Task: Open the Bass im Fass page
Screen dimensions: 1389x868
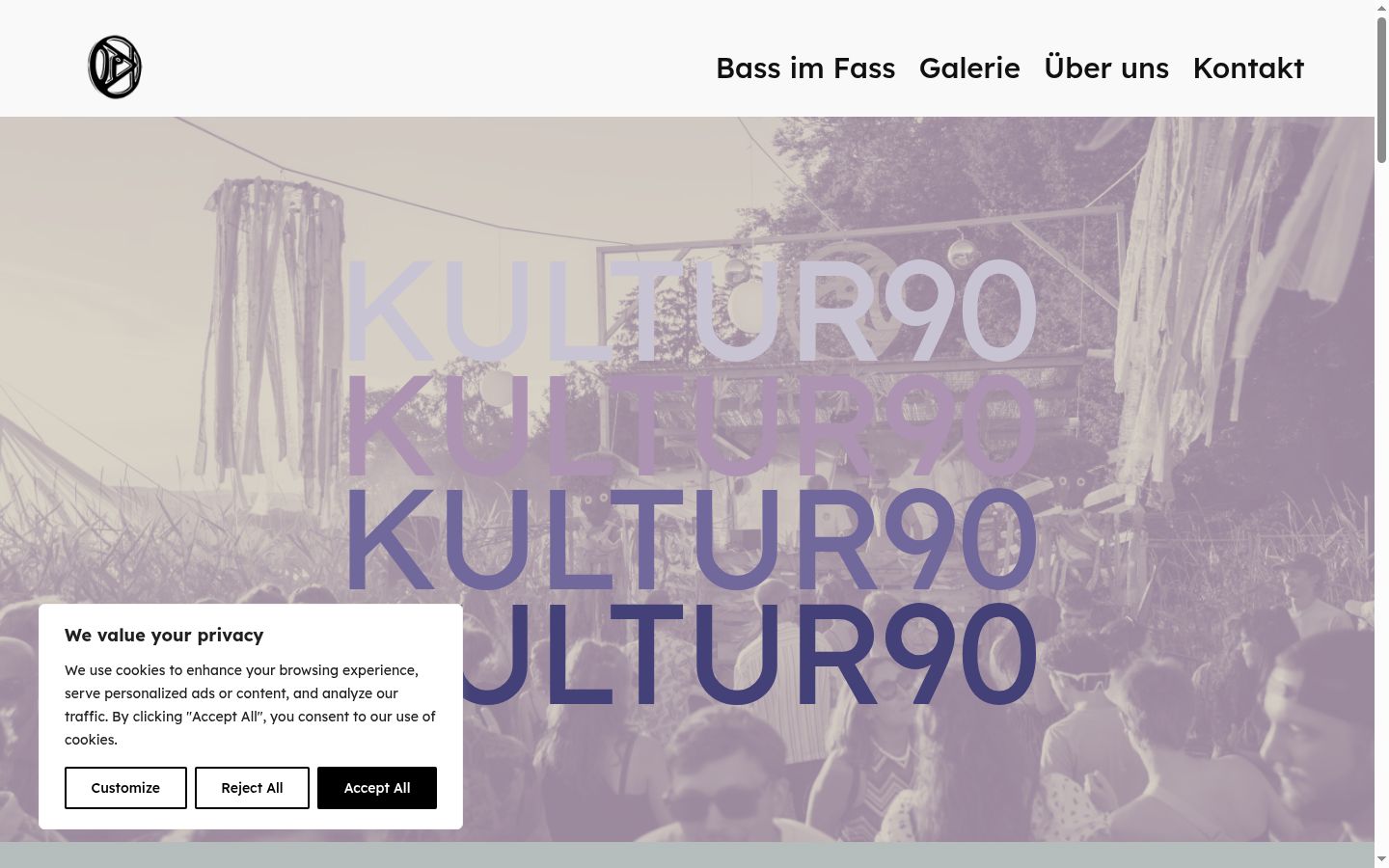Action: coord(805,68)
